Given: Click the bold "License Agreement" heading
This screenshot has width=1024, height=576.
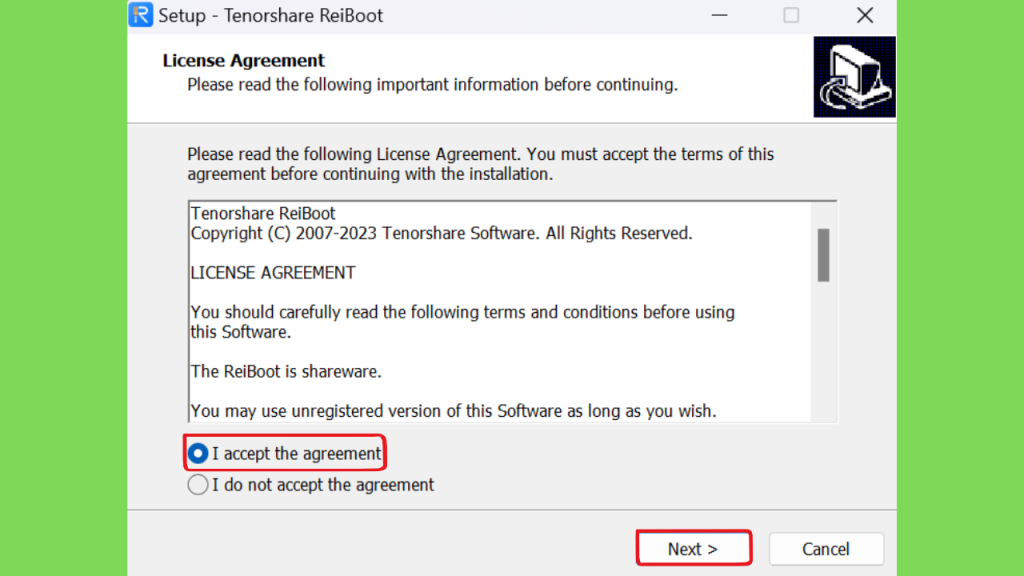Looking at the screenshot, I should [x=244, y=60].
